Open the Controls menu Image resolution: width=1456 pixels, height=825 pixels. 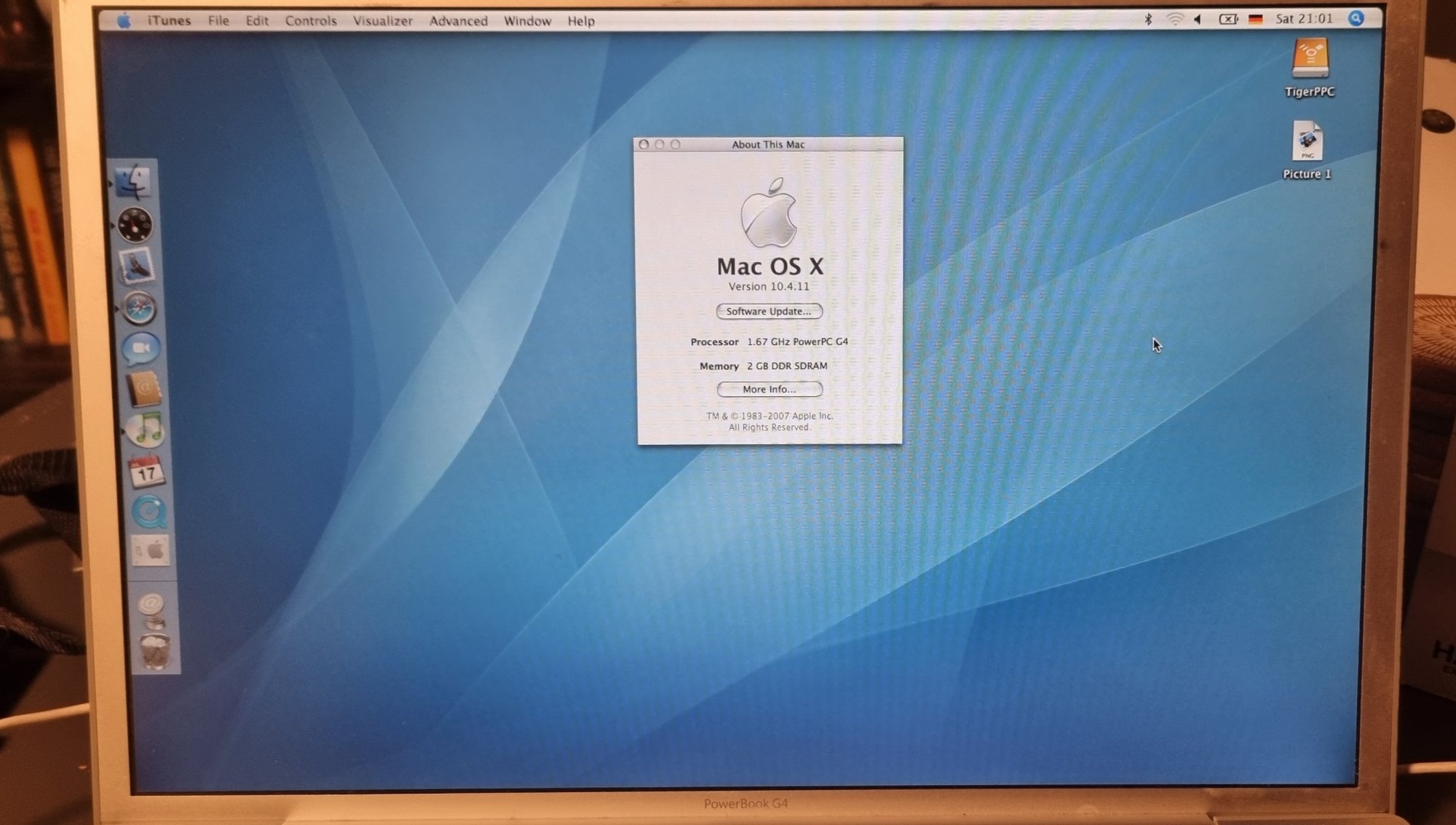click(x=311, y=20)
